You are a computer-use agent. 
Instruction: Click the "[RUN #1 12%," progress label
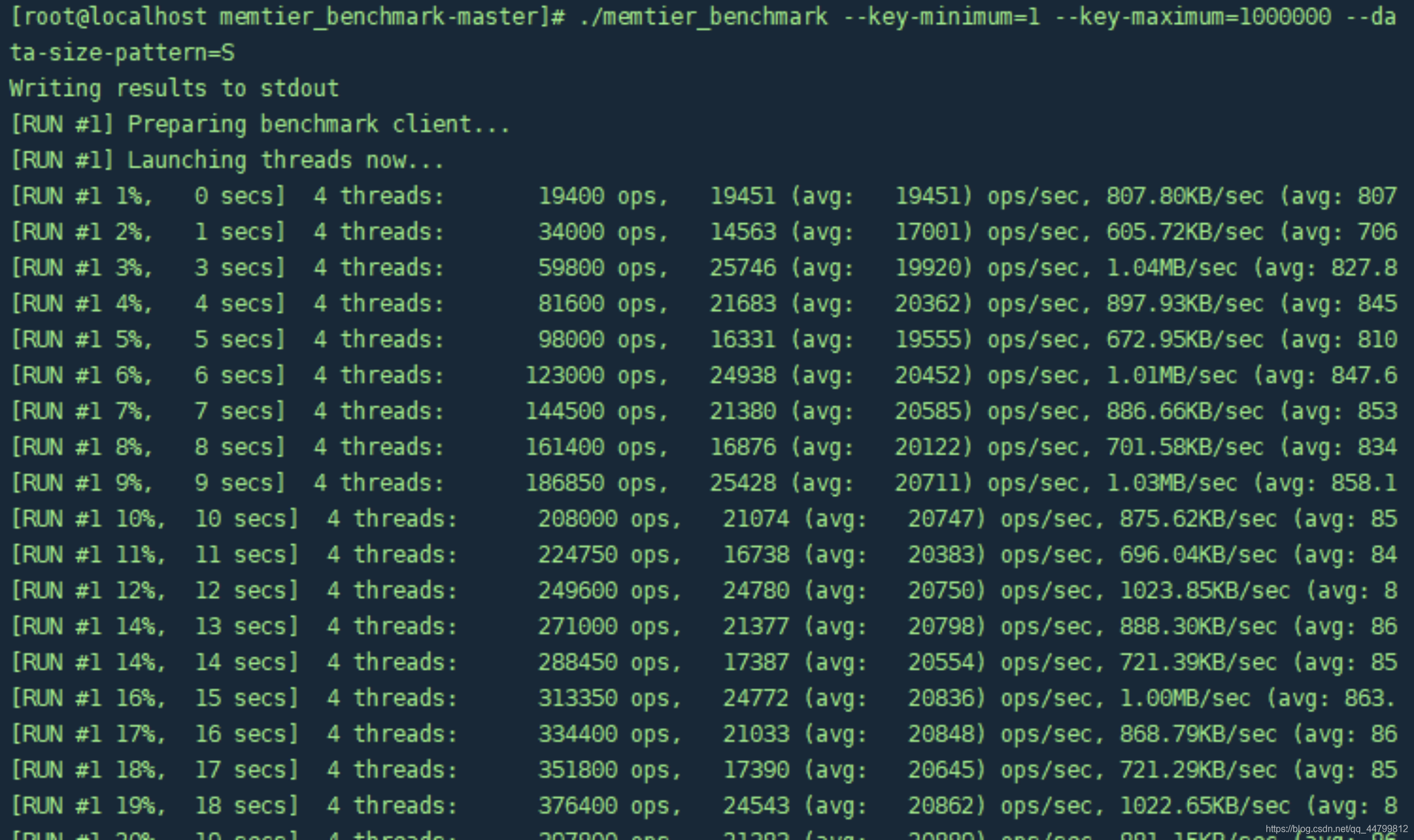(x=89, y=591)
